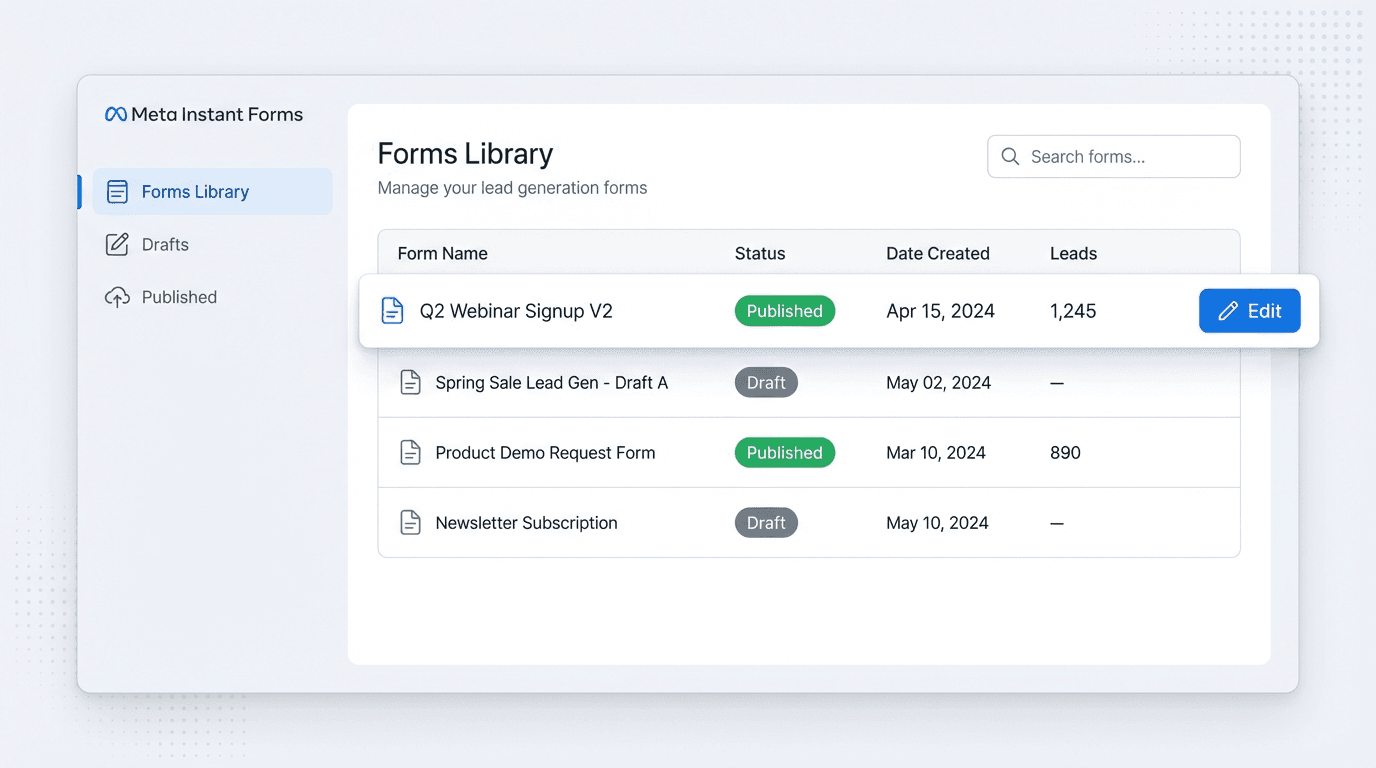Select the document icon for Newsletter Subscription
The width and height of the screenshot is (1376, 768).
pyautogui.click(x=410, y=522)
